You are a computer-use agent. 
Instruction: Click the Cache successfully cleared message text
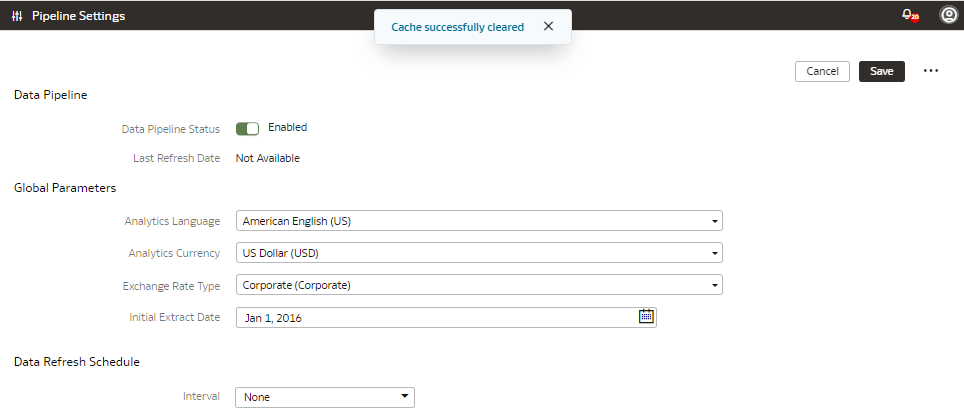[456, 27]
